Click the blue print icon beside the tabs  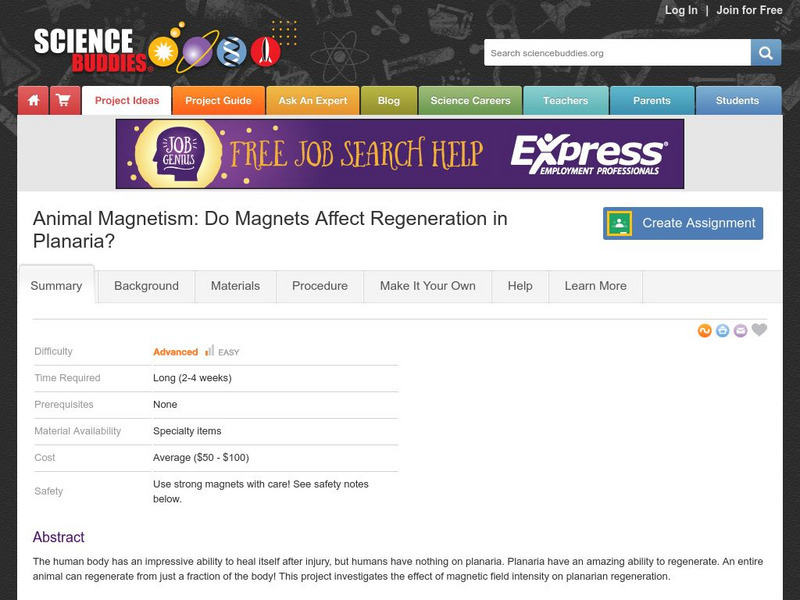721,330
